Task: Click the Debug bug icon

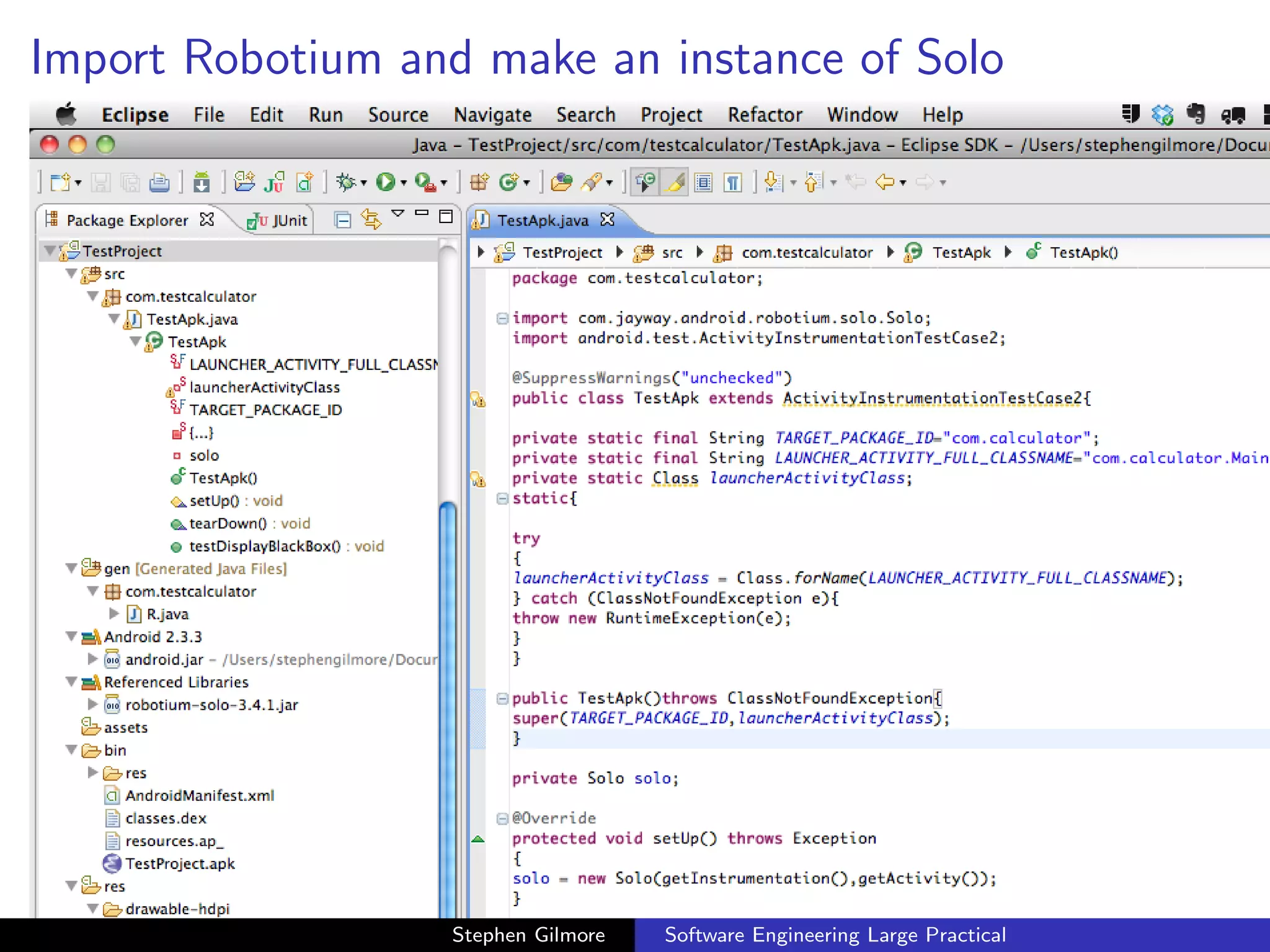Action: (346, 182)
